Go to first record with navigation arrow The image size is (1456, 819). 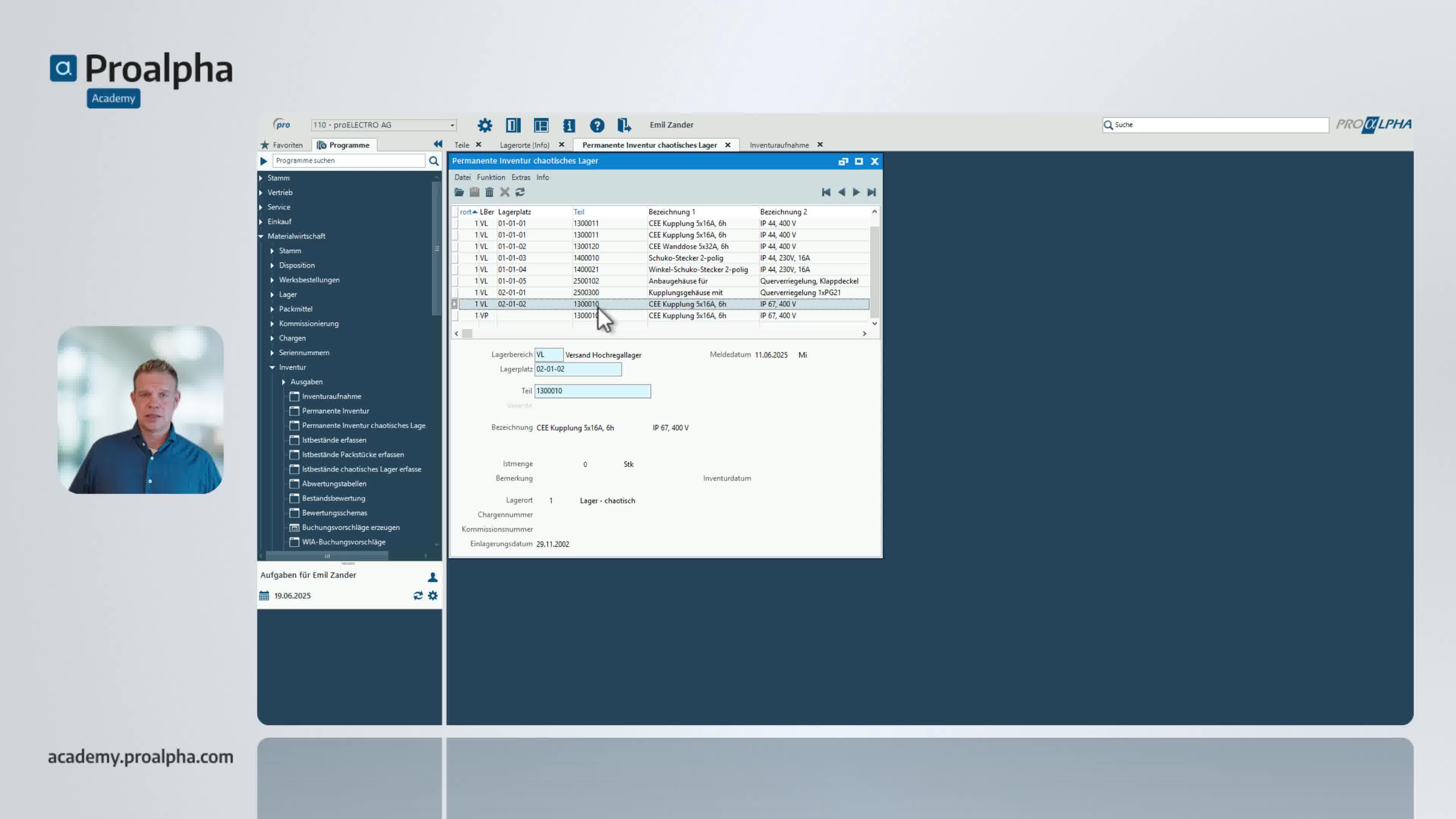pyautogui.click(x=826, y=192)
